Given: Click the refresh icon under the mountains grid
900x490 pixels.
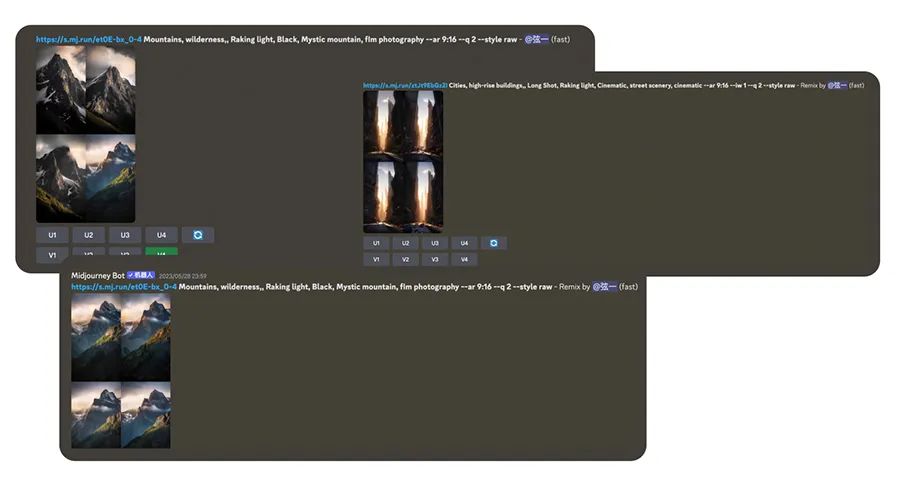Looking at the screenshot, I should (198, 235).
